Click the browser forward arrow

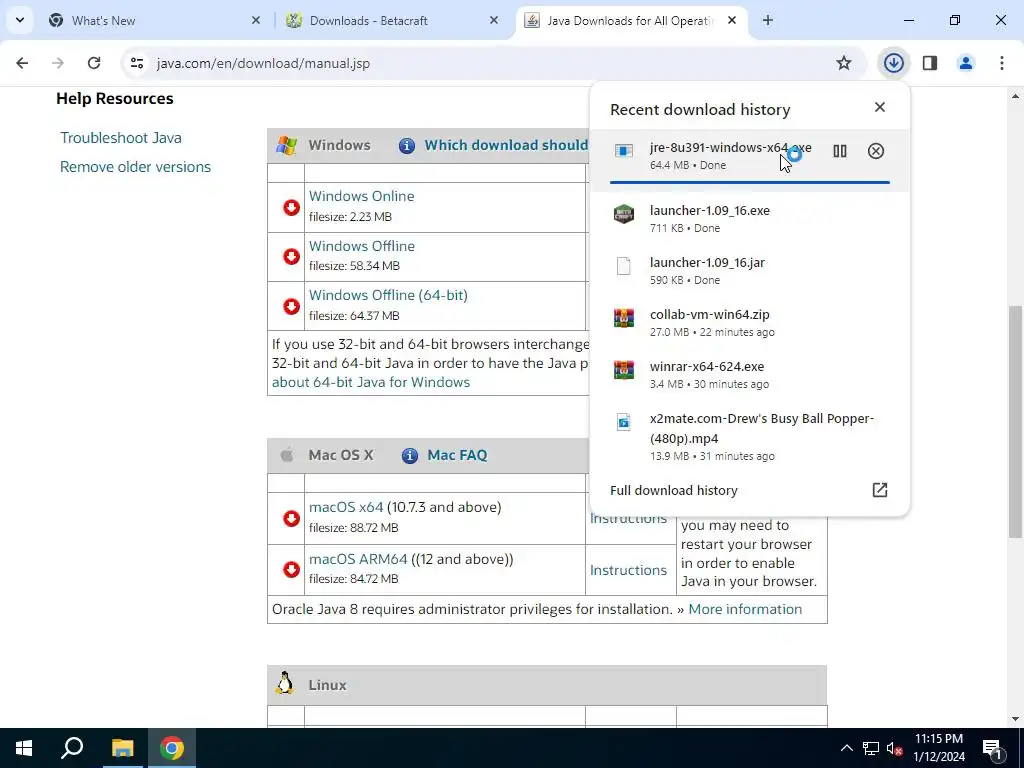click(x=58, y=63)
